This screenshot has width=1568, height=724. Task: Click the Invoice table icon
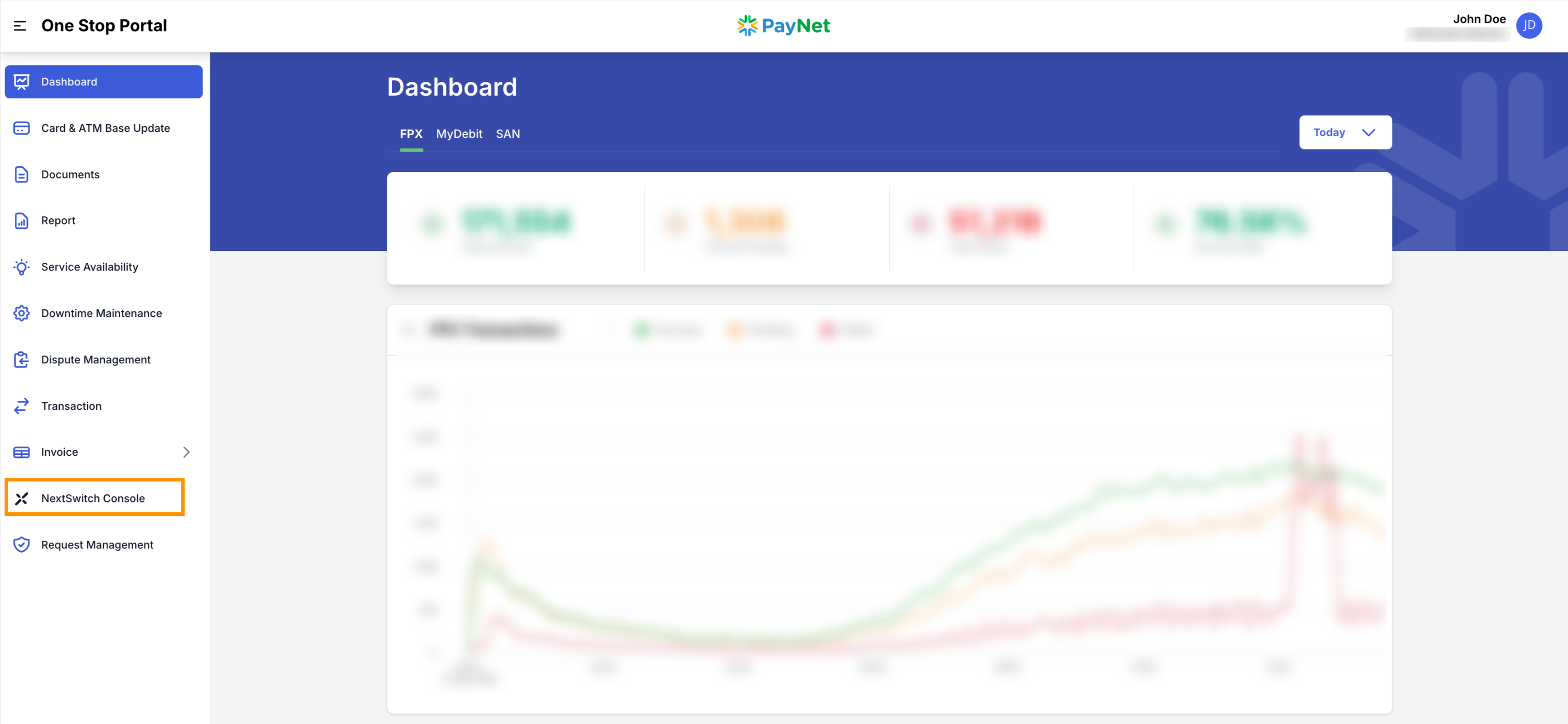pyautogui.click(x=21, y=452)
